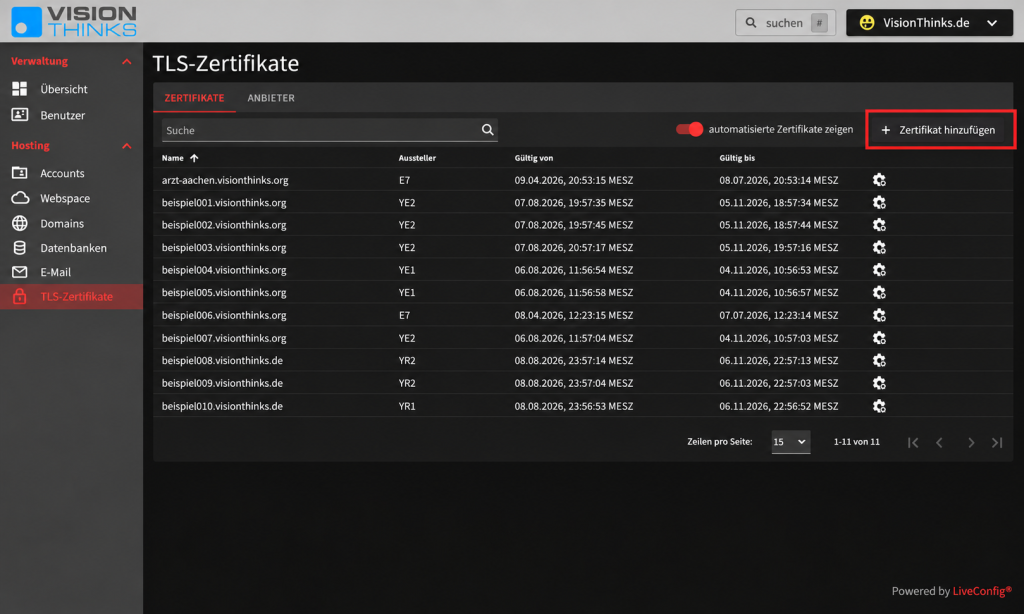Sort by Gültig bis column header
The height and width of the screenshot is (614, 1024).
click(737, 158)
